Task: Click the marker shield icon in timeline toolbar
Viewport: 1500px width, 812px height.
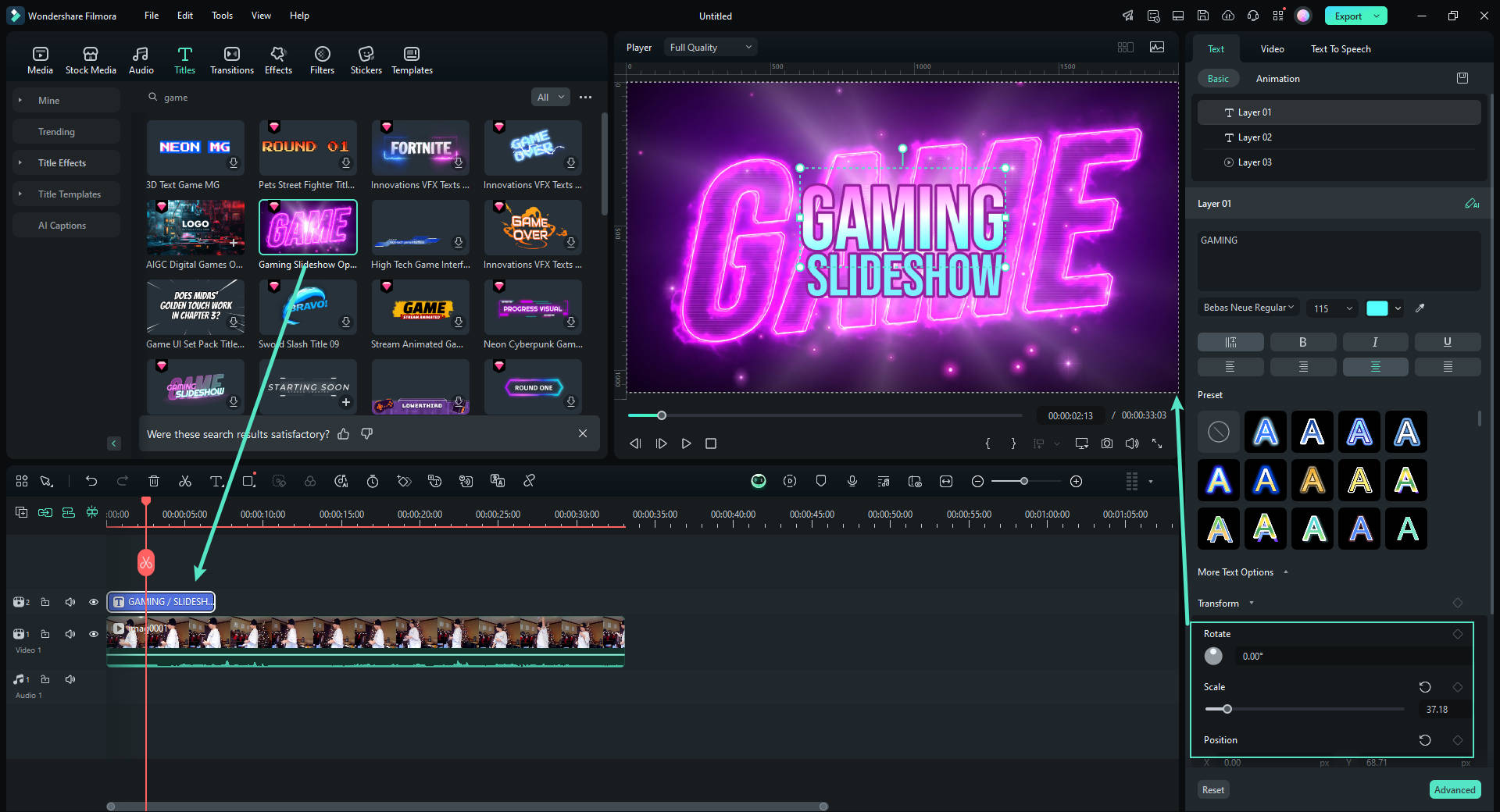Action: click(821, 481)
